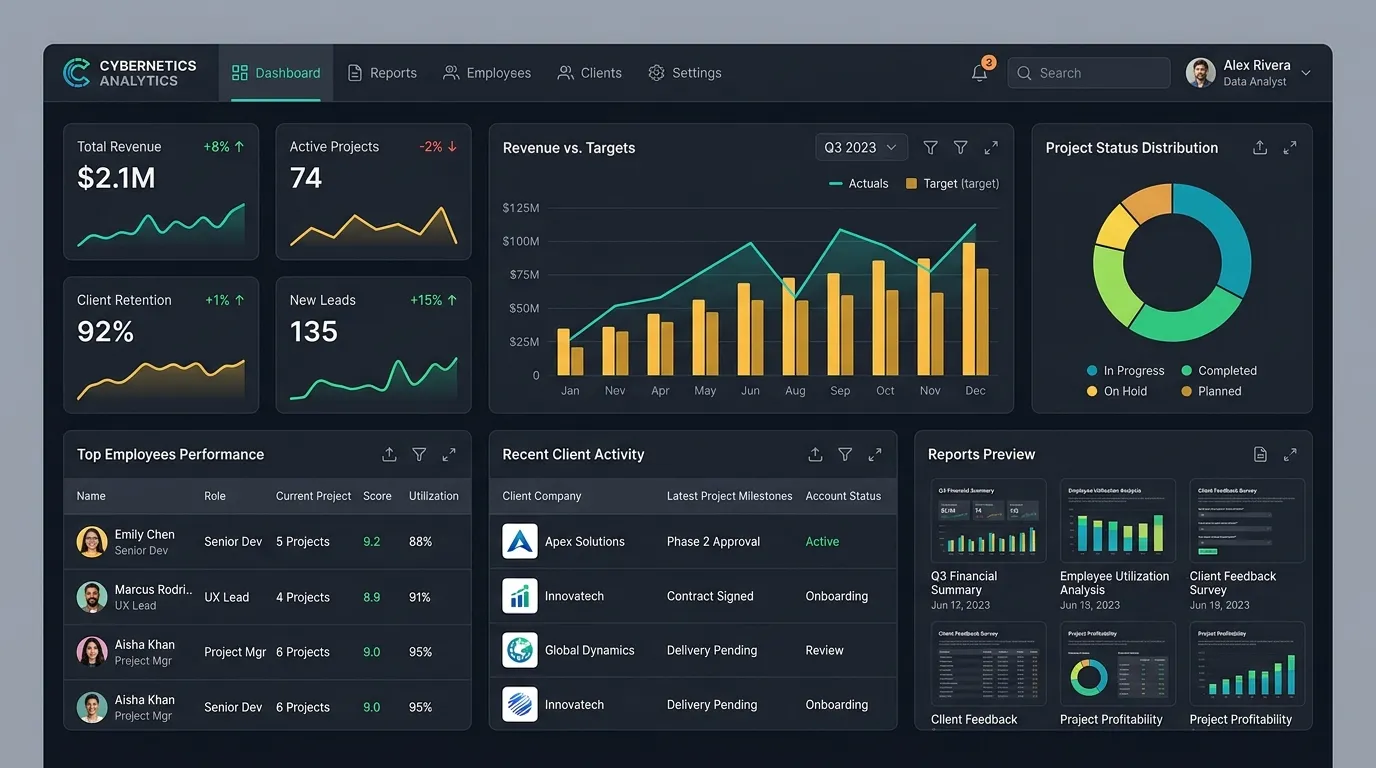
Task: Go to the Employees tab
Action: (487, 73)
